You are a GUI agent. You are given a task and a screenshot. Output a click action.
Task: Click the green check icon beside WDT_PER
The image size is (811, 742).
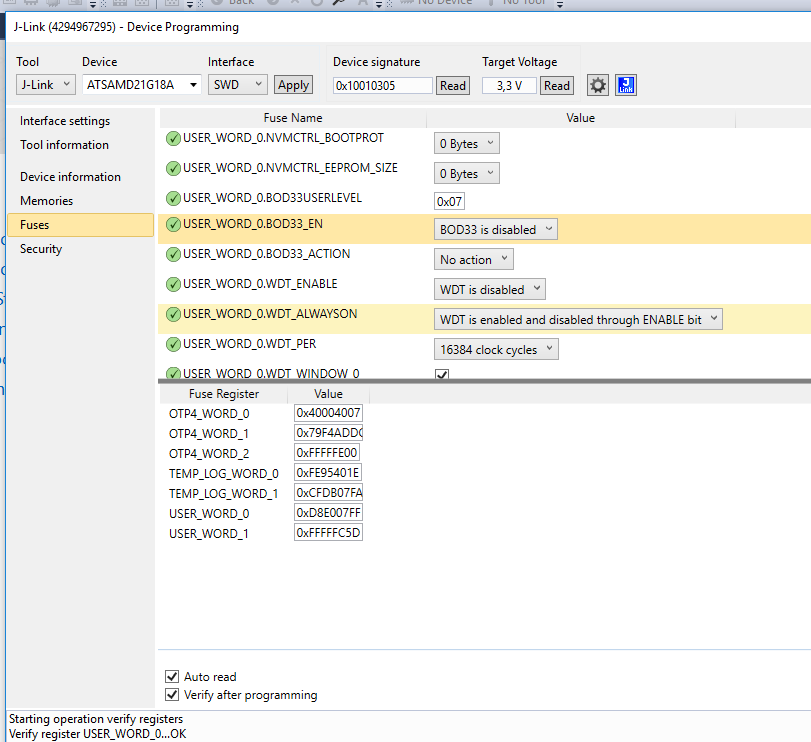click(173, 344)
